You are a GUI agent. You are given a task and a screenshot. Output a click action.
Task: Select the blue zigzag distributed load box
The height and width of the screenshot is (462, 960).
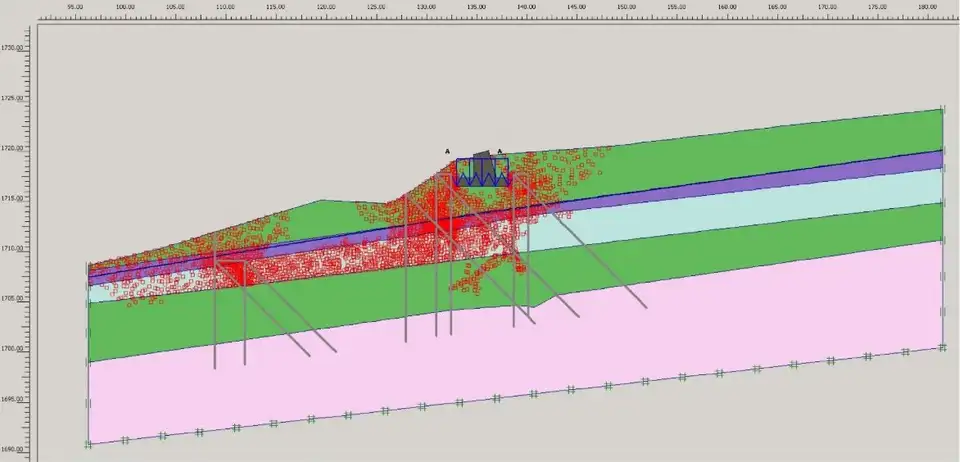pyautogui.click(x=482, y=172)
